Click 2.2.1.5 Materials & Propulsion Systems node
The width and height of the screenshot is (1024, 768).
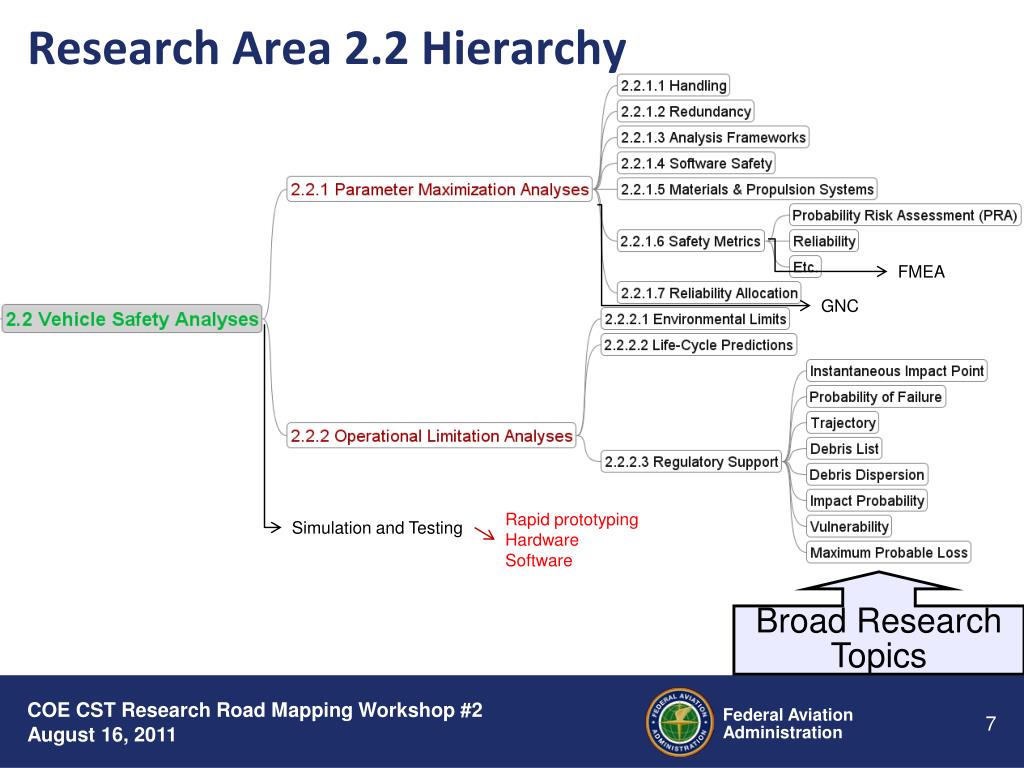click(747, 189)
